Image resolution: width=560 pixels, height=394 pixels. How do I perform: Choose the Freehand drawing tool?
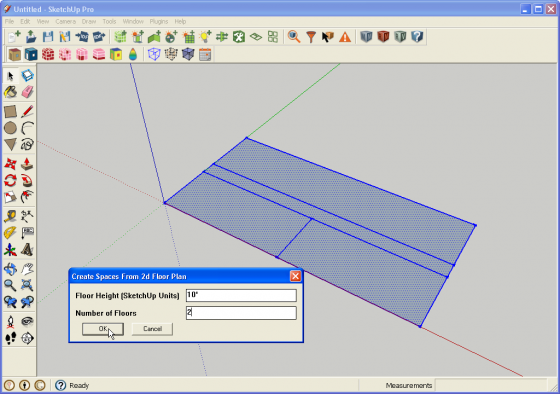(x=28, y=145)
